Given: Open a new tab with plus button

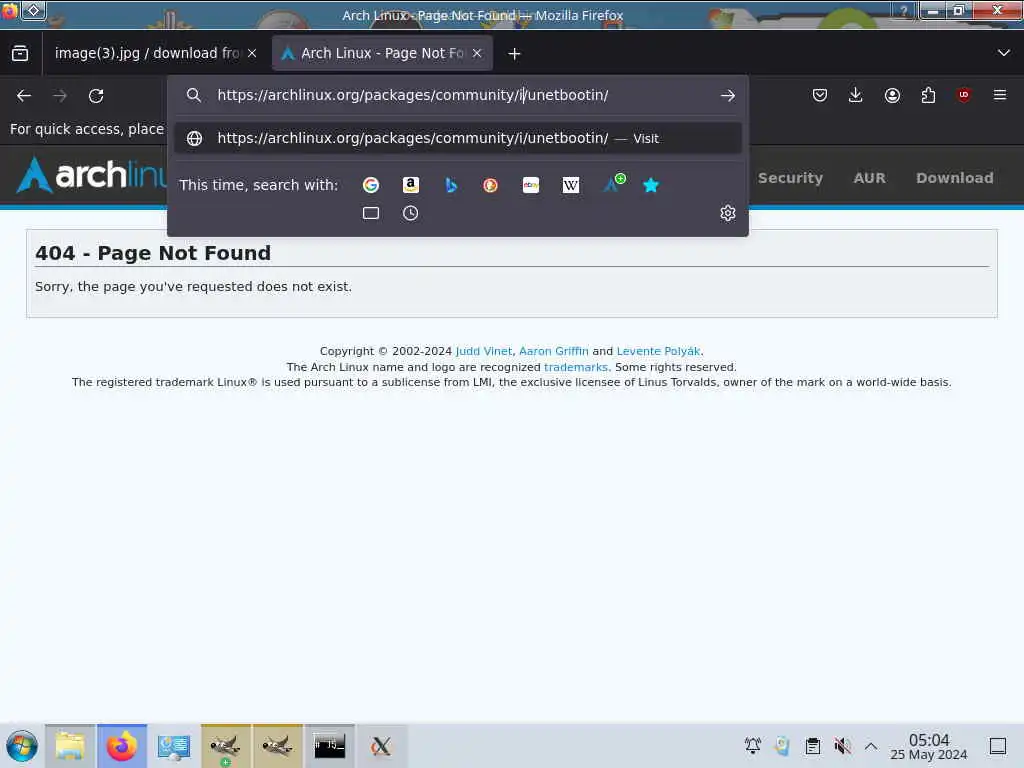Looking at the screenshot, I should point(515,54).
